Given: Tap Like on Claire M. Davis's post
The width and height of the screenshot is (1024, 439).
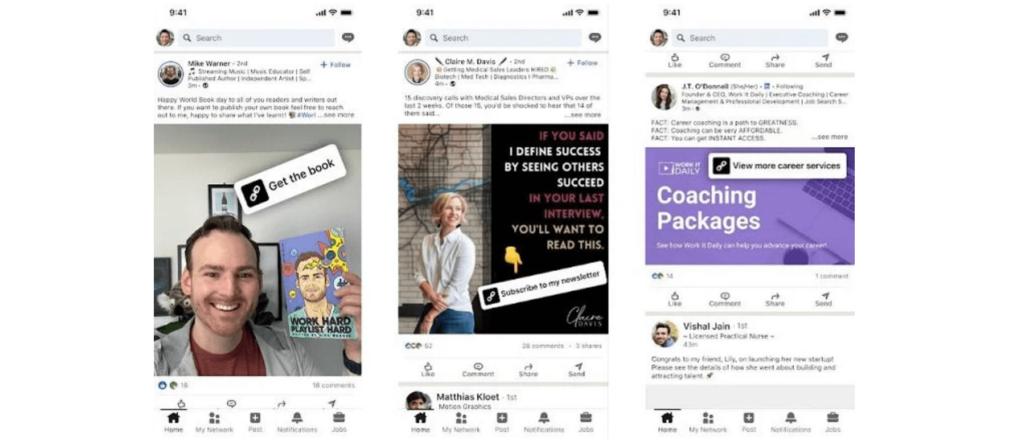Looking at the screenshot, I should (428, 370).
